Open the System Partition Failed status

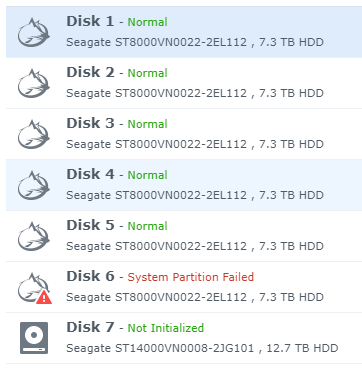point(191,277)
